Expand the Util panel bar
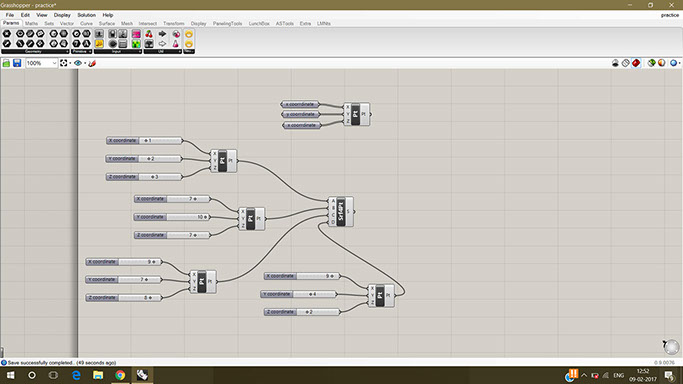Viewport: 683px width, 384px height. tap(162, 51)
